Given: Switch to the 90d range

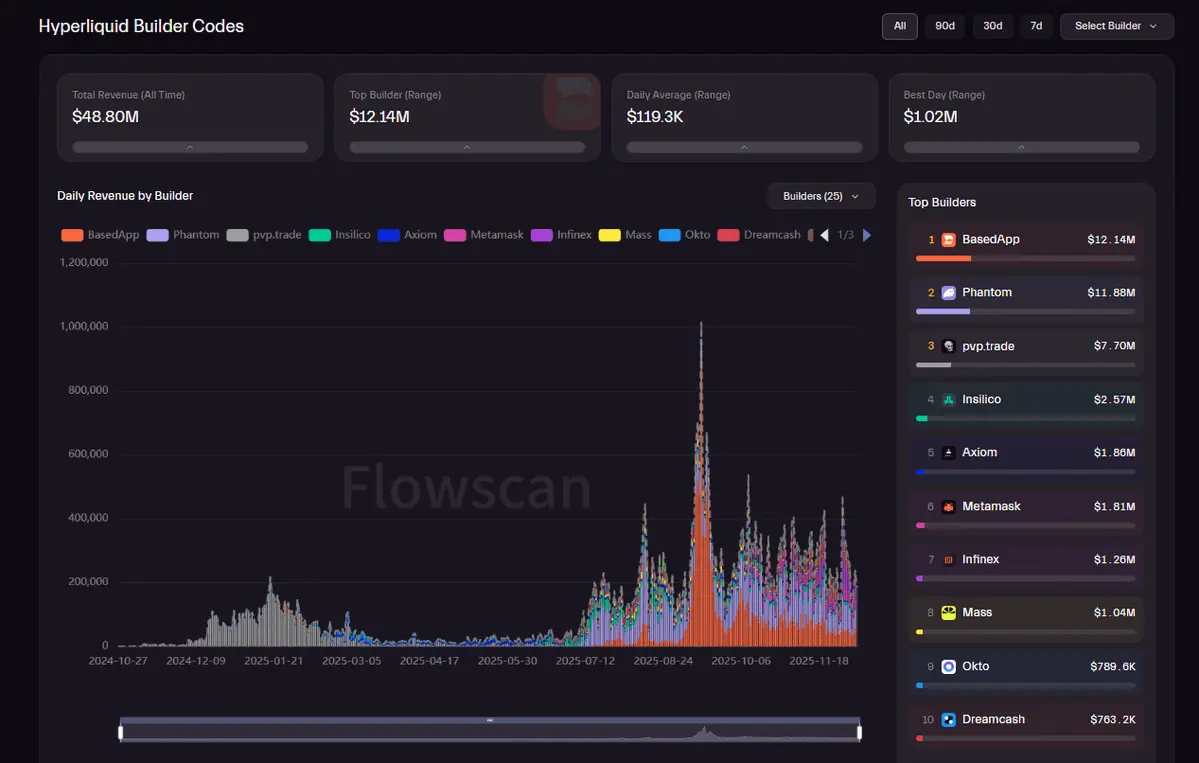Looking at the screenshot, I should tap(945, 26).
